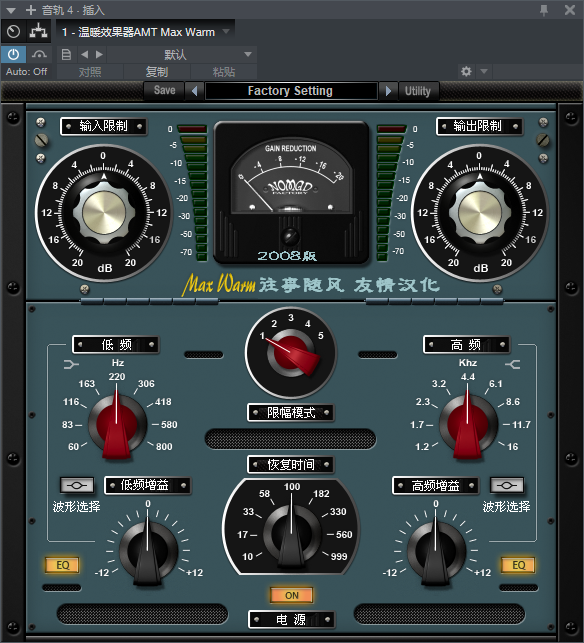Click the high shelf symbol above Khz knob
Viewport: 584px width, 643px height.
[x=513, y=364]
